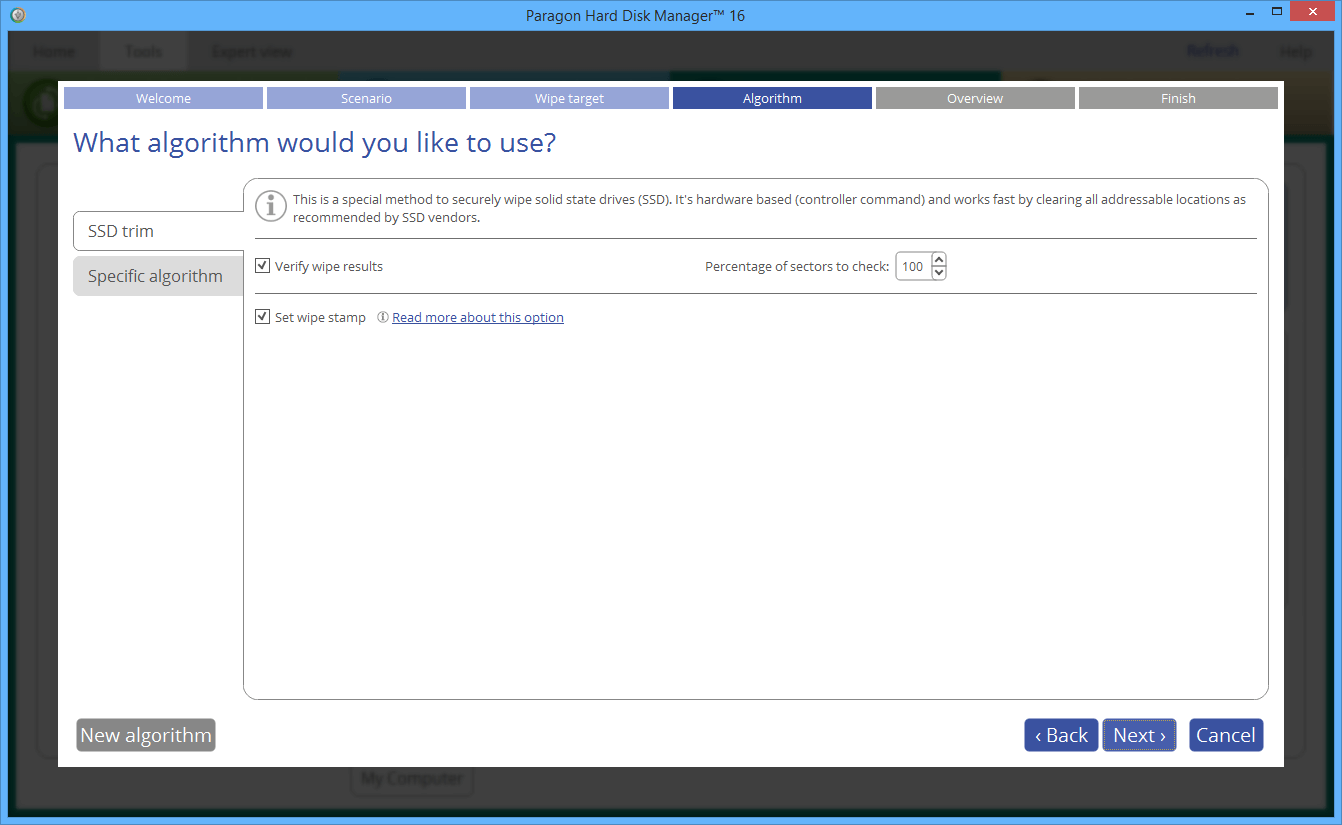This screenshot has height=825, width=1342.
Task: Jump to the Welcome wizard step
Action: pos(163,98)
